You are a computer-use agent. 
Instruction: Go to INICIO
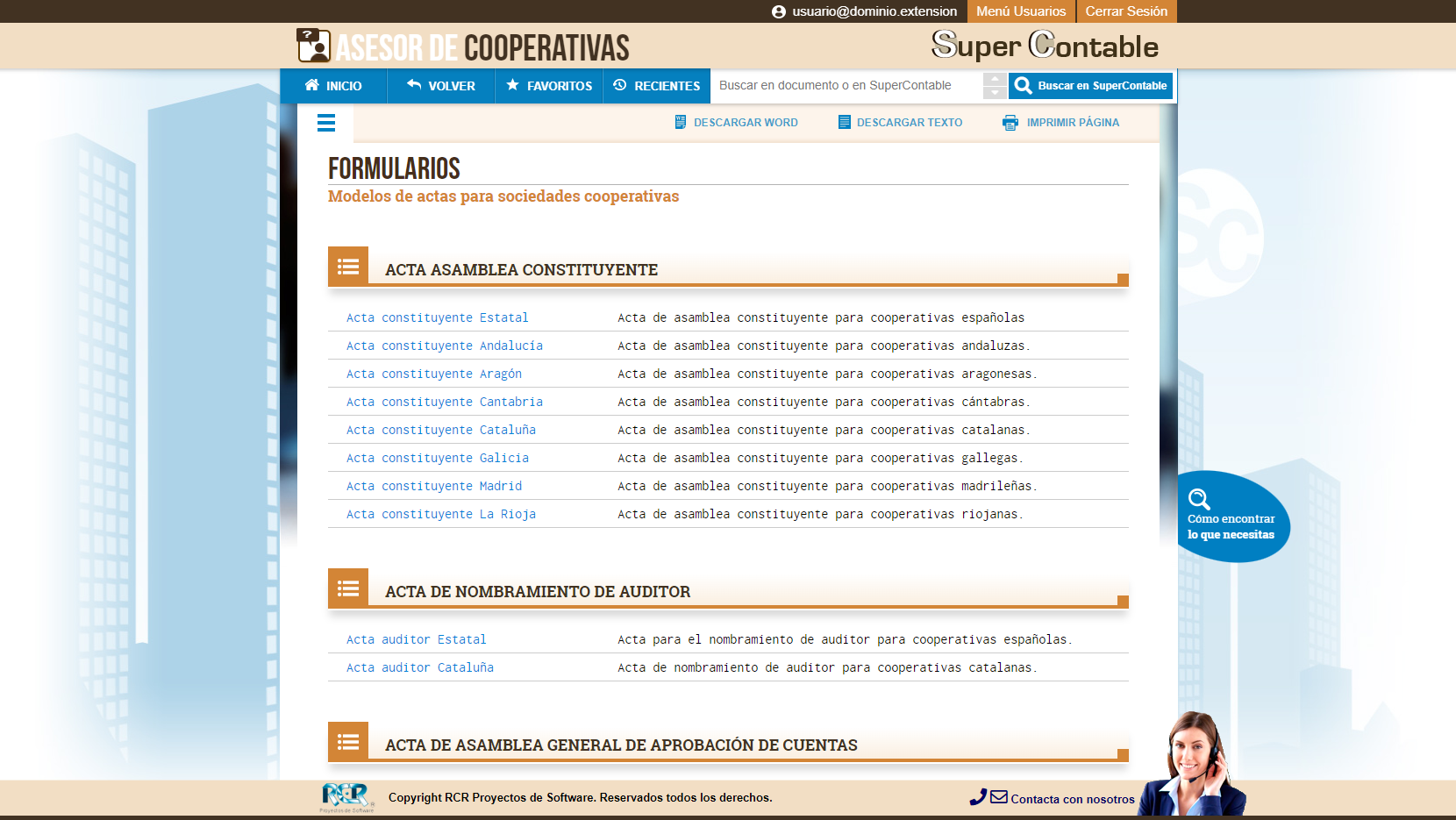click(x=333, y=86)
